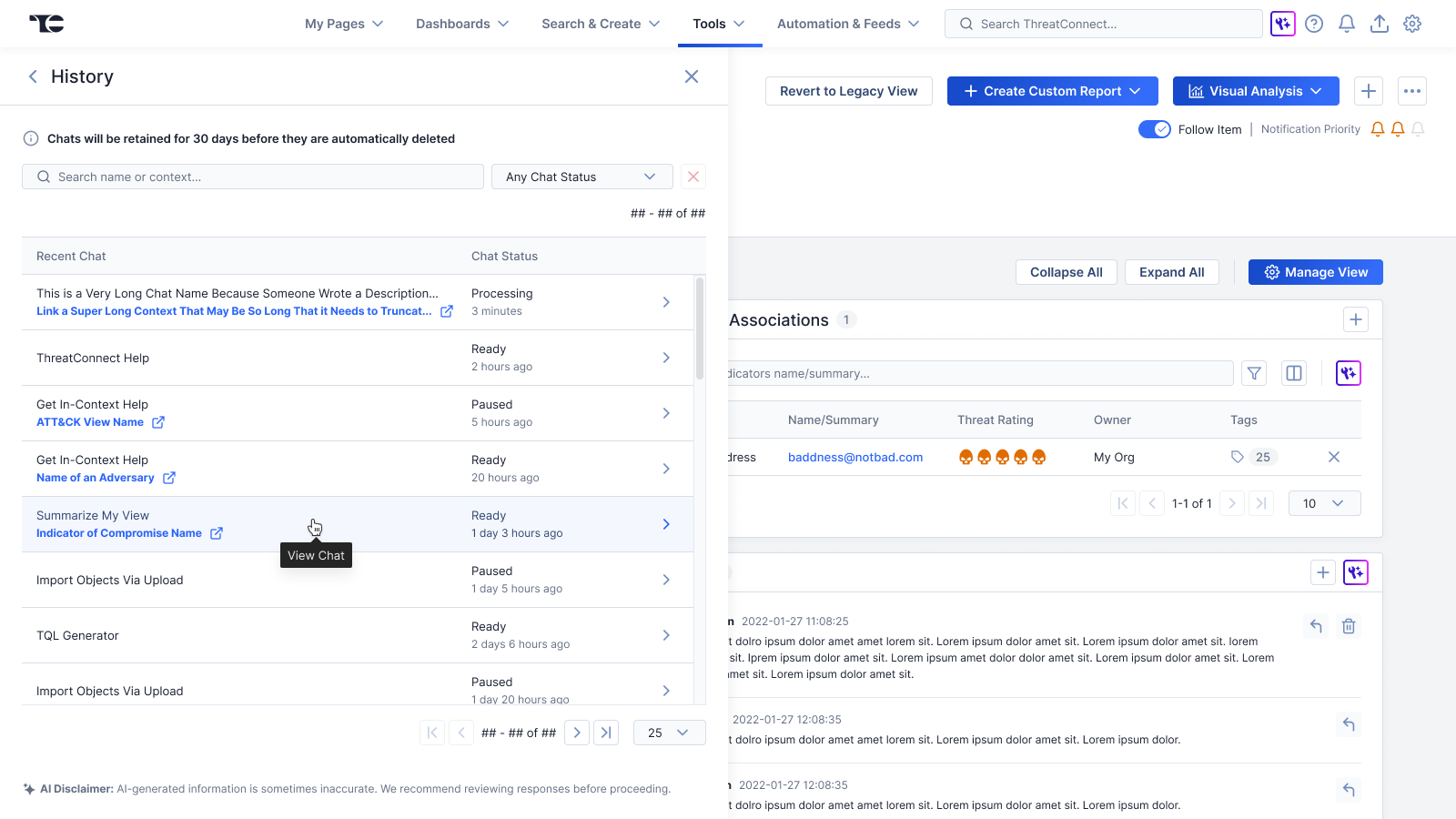Open the Automation & Feeds menu
This screenshot has width=1456, height=819.
coord(848,24)
